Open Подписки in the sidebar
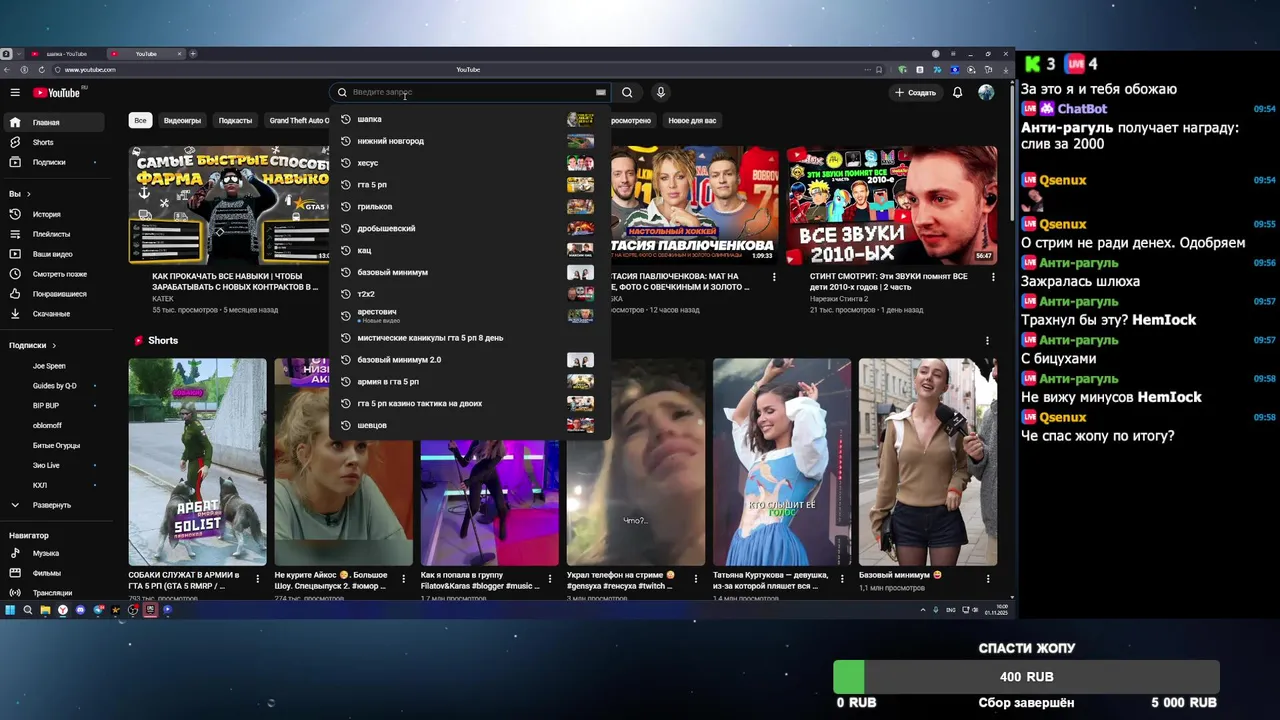Viewport: 1280px width, 720px height. (55, 162)
